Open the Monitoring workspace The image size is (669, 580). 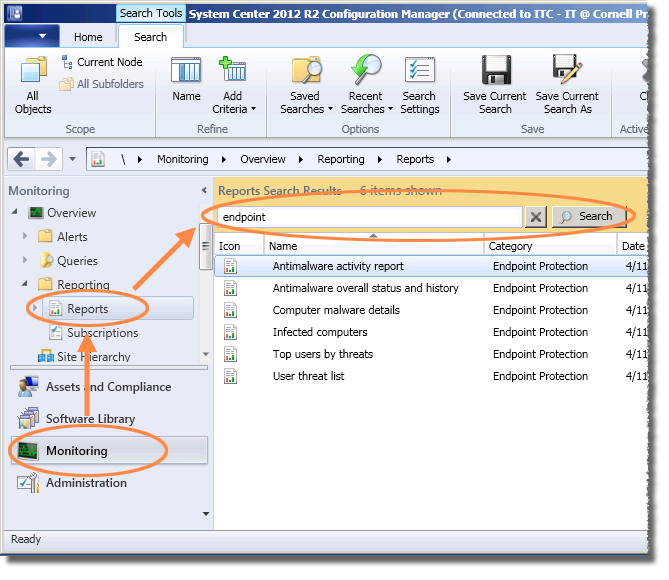coord(109,451)
